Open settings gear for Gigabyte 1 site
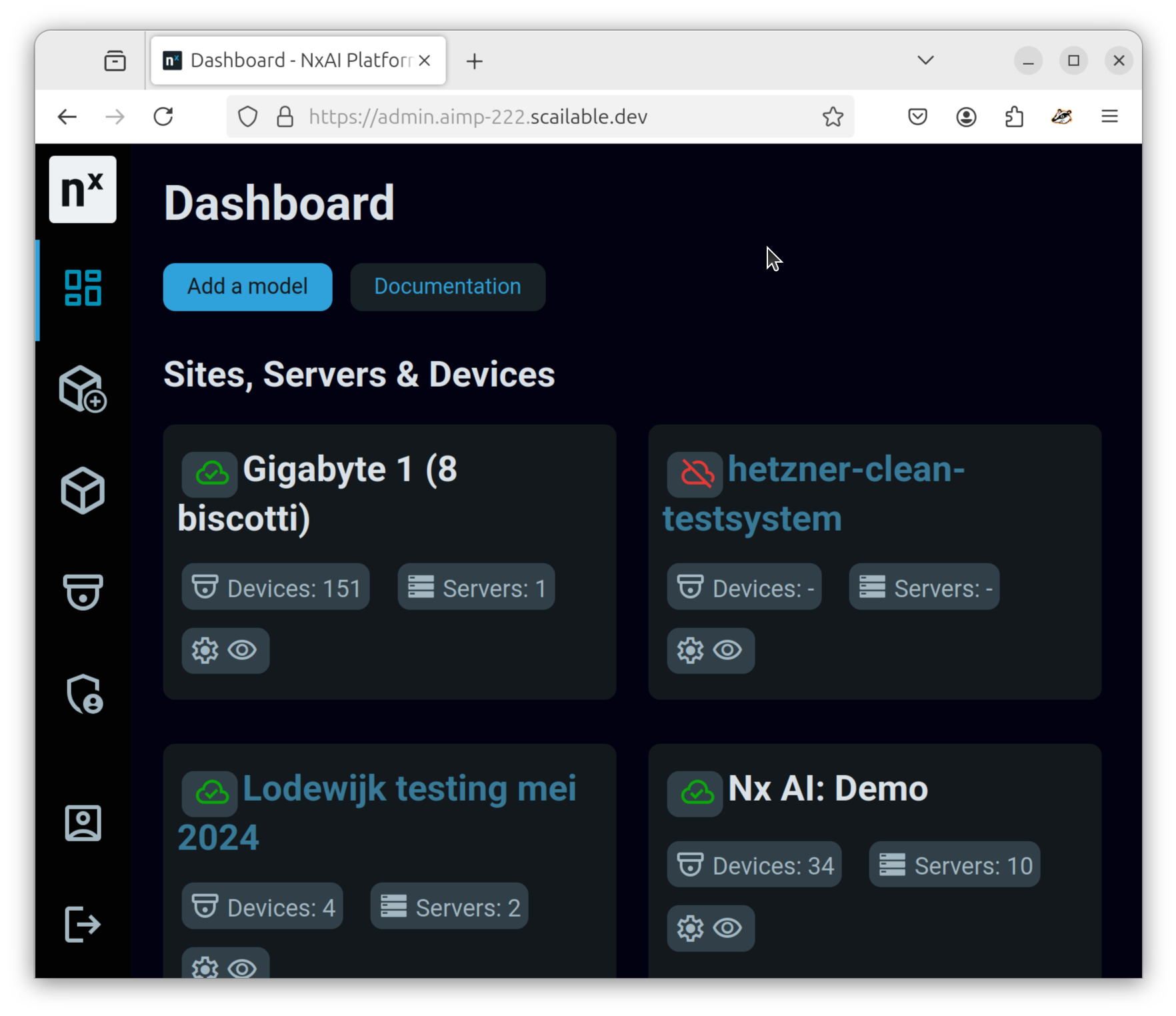1176x1016 pixels. (x=205, y=650)
